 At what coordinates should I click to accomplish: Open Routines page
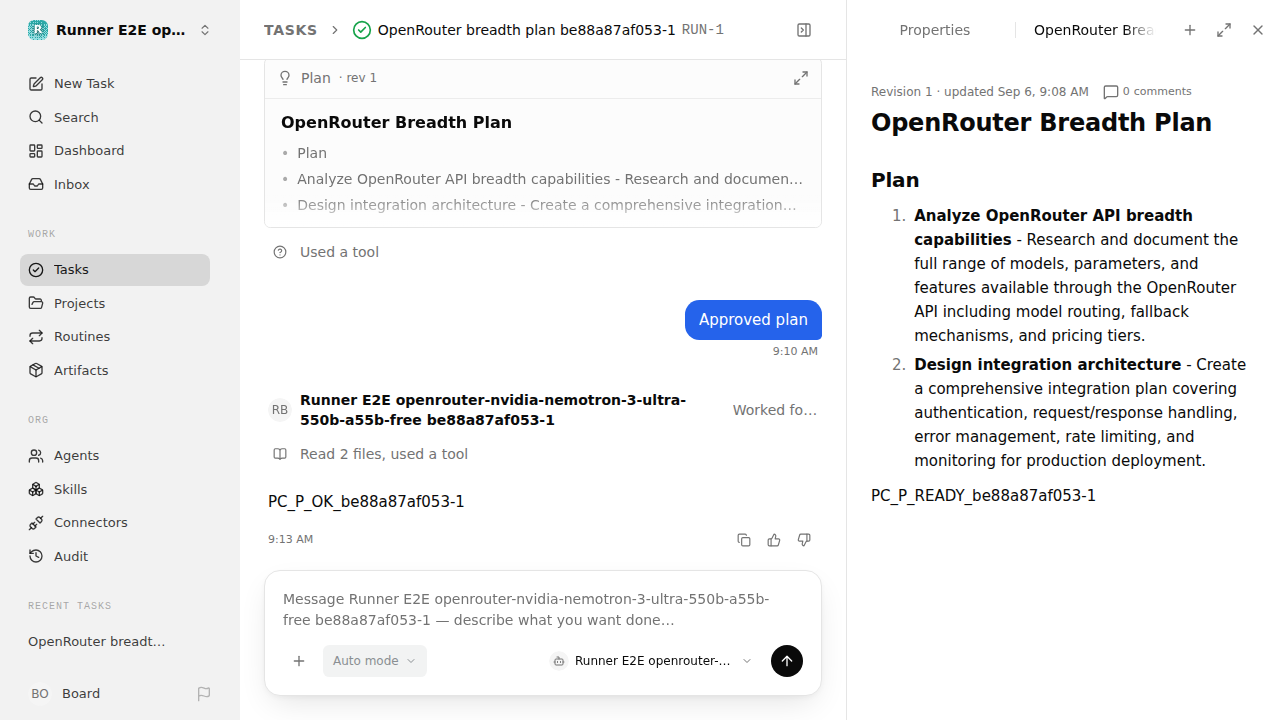click(x=115, y=336)
